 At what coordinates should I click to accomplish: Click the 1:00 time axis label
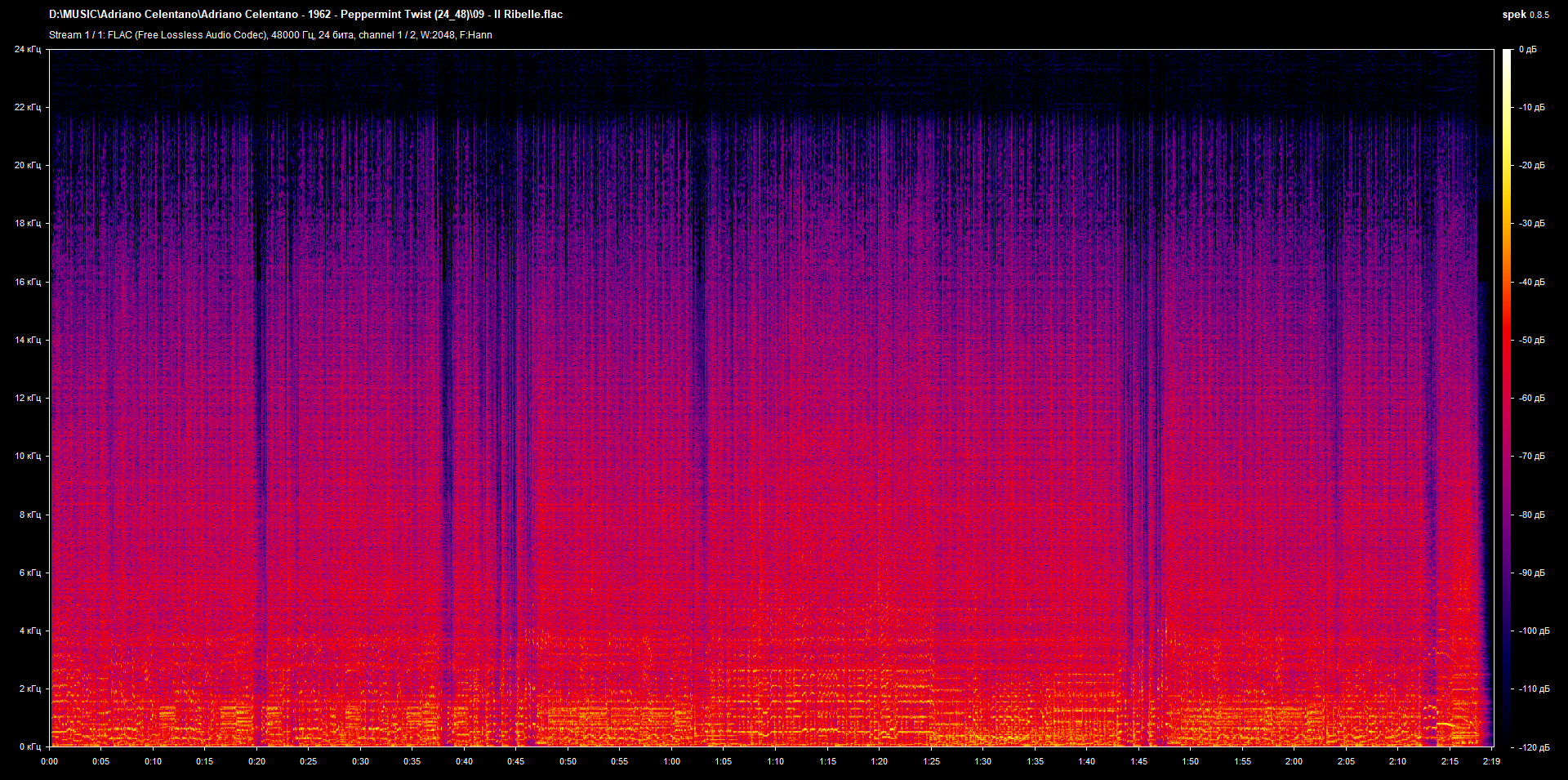pos(671,761)
